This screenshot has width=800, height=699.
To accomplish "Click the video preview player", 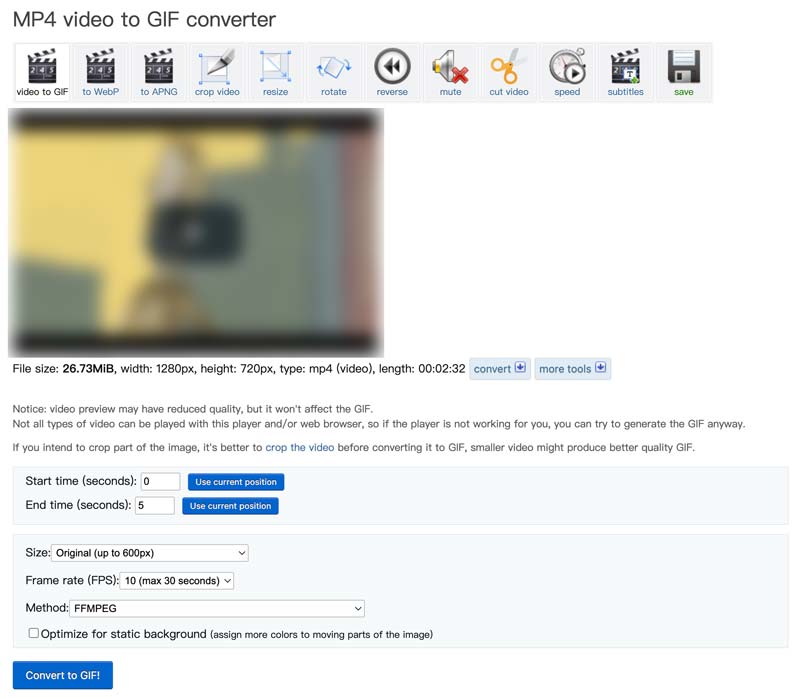I will pos(196,233).
